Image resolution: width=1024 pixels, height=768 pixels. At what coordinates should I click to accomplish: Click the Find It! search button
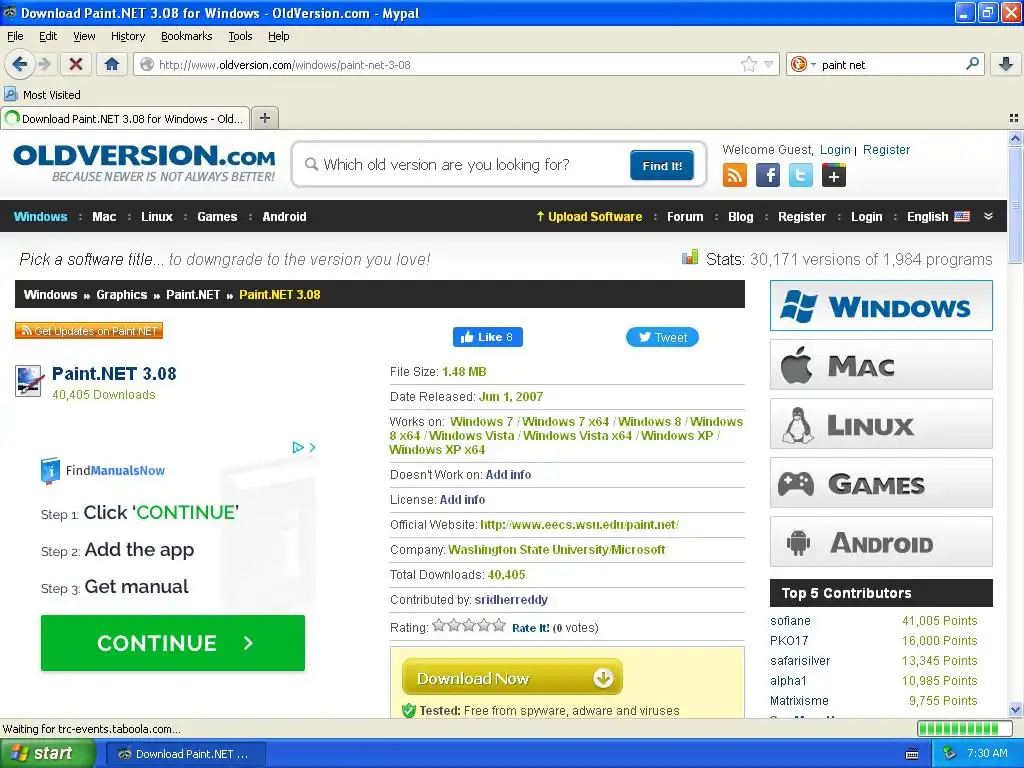[x=662, y=165]
